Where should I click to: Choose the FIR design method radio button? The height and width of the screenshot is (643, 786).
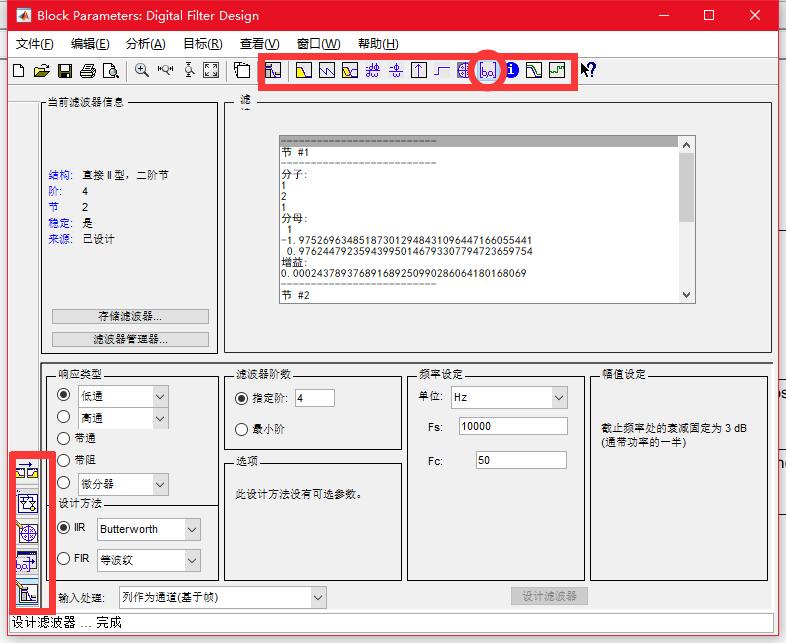click(63, 558)
